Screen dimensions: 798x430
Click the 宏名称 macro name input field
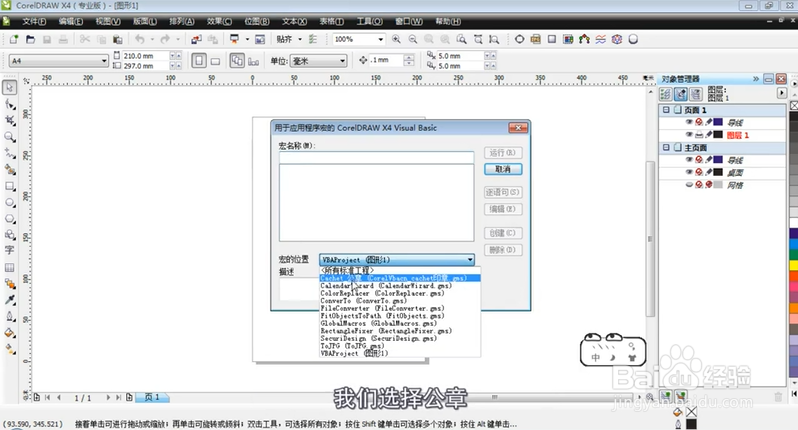tap(376, 157)
